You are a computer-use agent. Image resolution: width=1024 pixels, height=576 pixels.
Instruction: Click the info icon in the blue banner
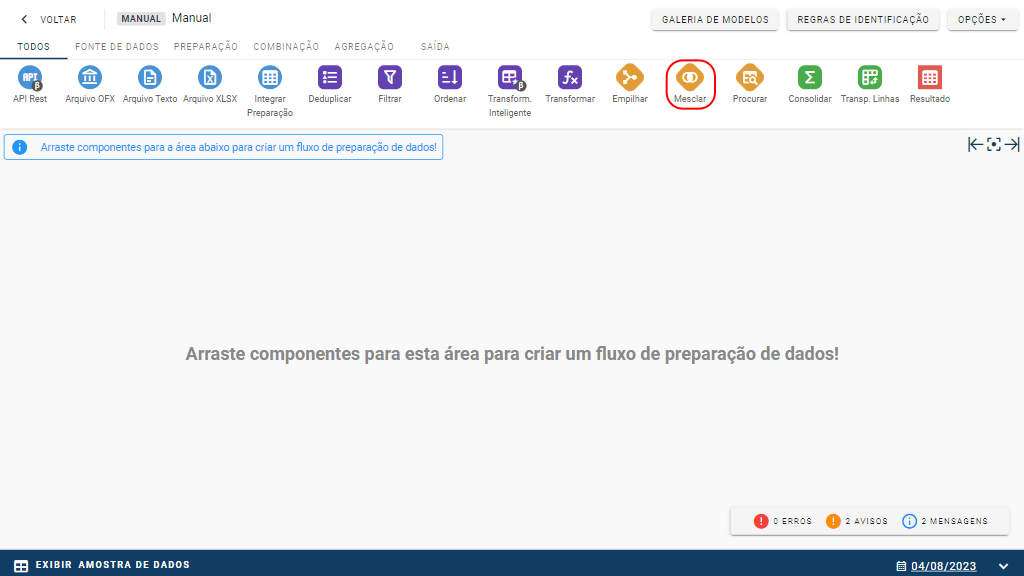pyautogui.click(x=20, y=147)
